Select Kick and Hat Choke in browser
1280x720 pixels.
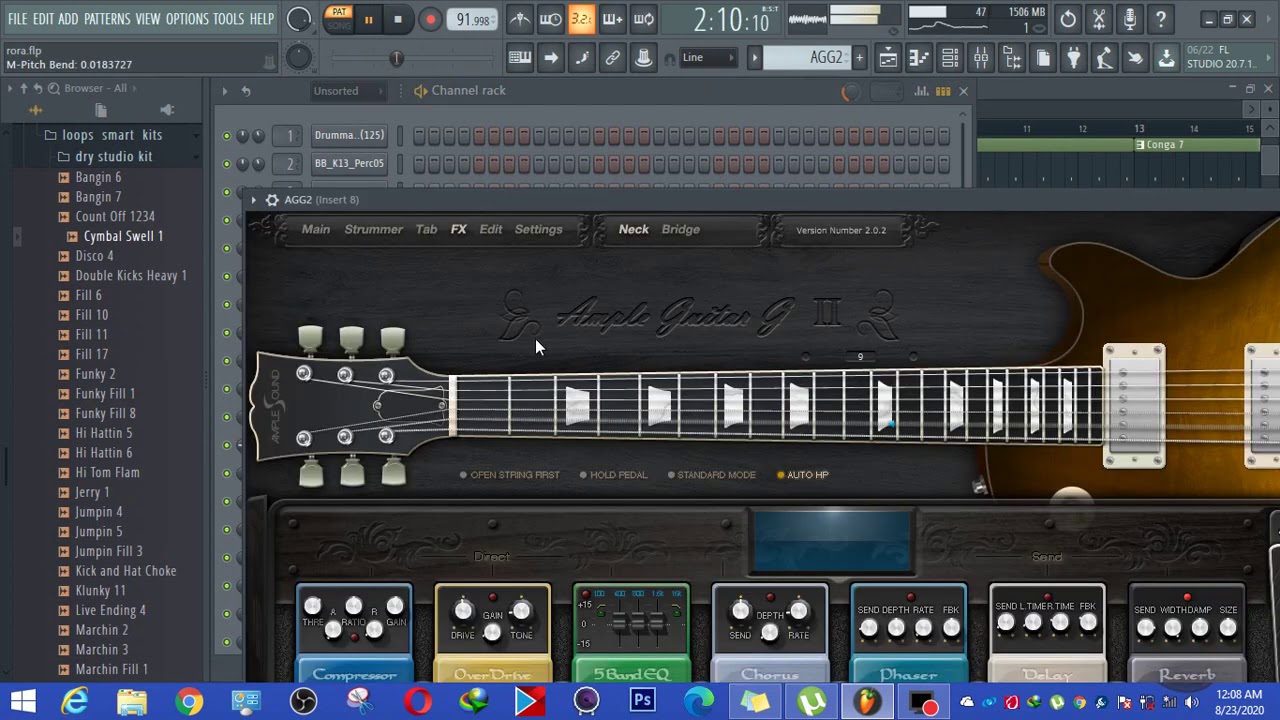click(126, 571)
